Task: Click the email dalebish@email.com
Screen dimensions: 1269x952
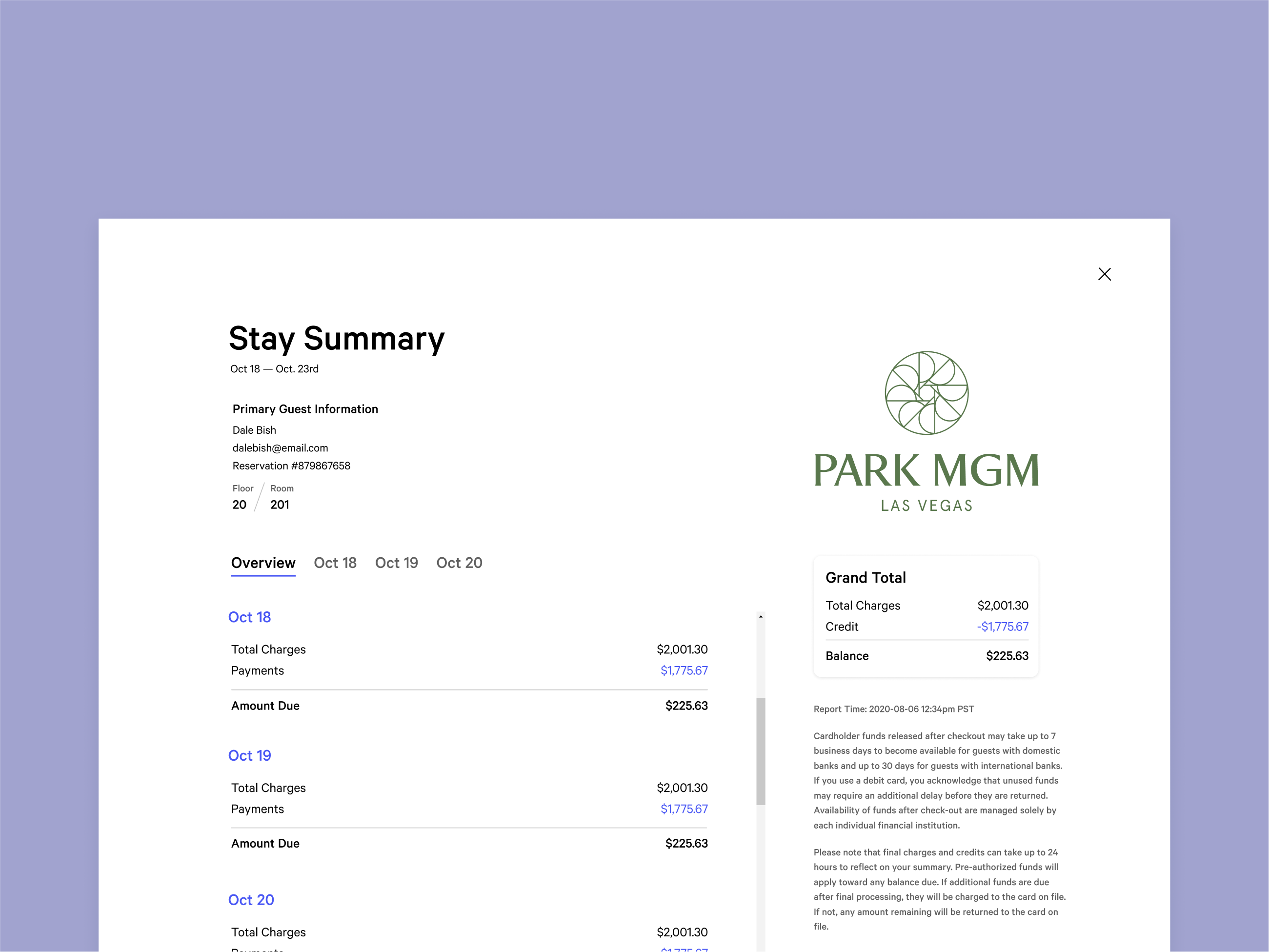Action: tap(280, 448)
